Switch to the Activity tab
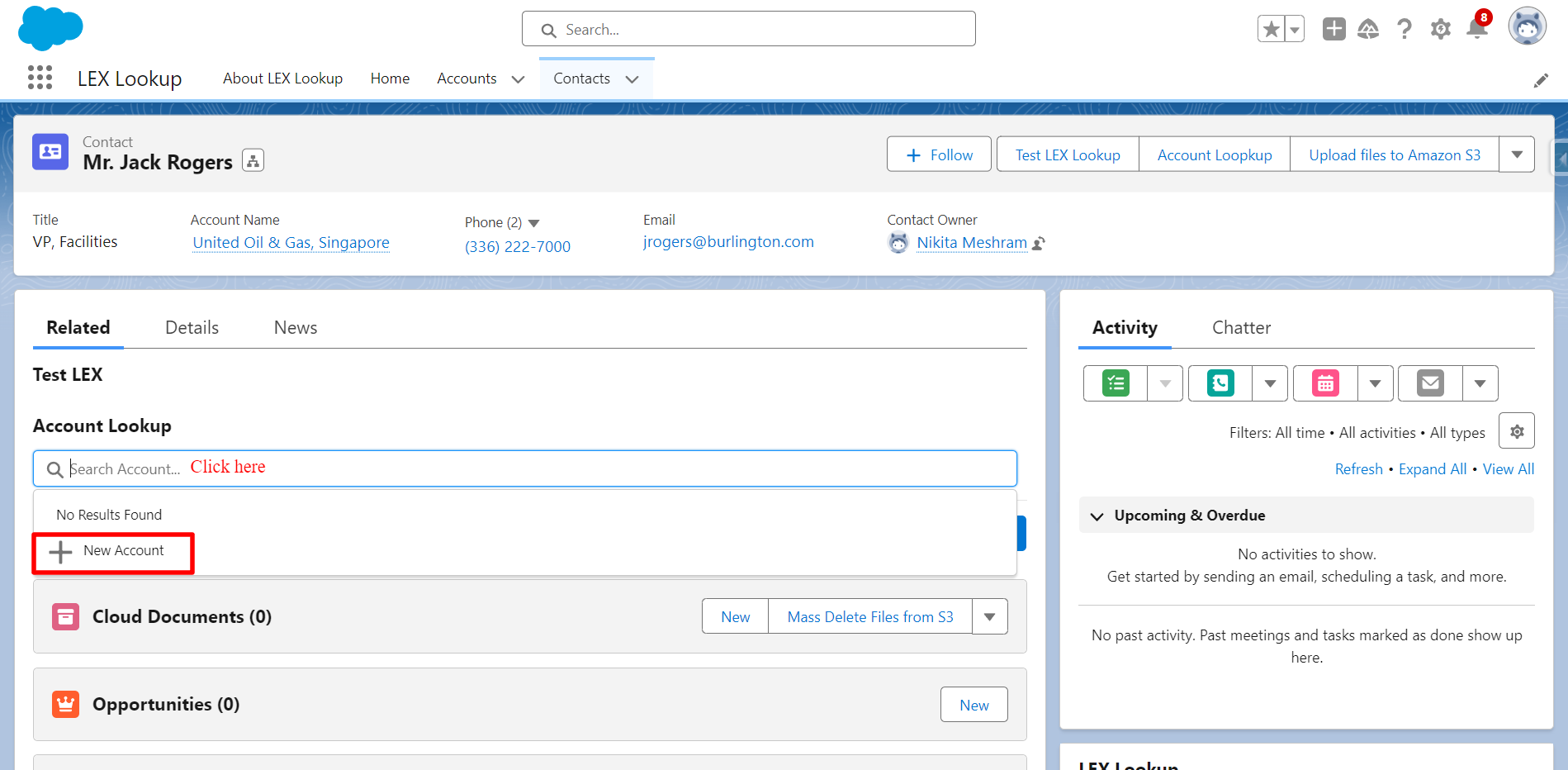The image size is (1568, 770). point(1125,328)
